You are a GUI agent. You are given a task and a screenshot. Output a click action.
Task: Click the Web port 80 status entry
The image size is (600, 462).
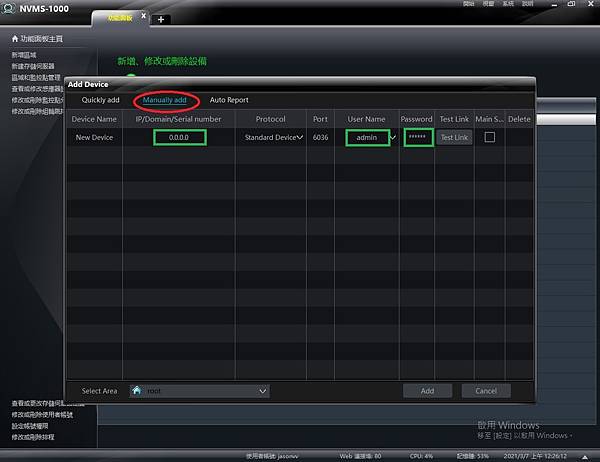click(360, 456)
